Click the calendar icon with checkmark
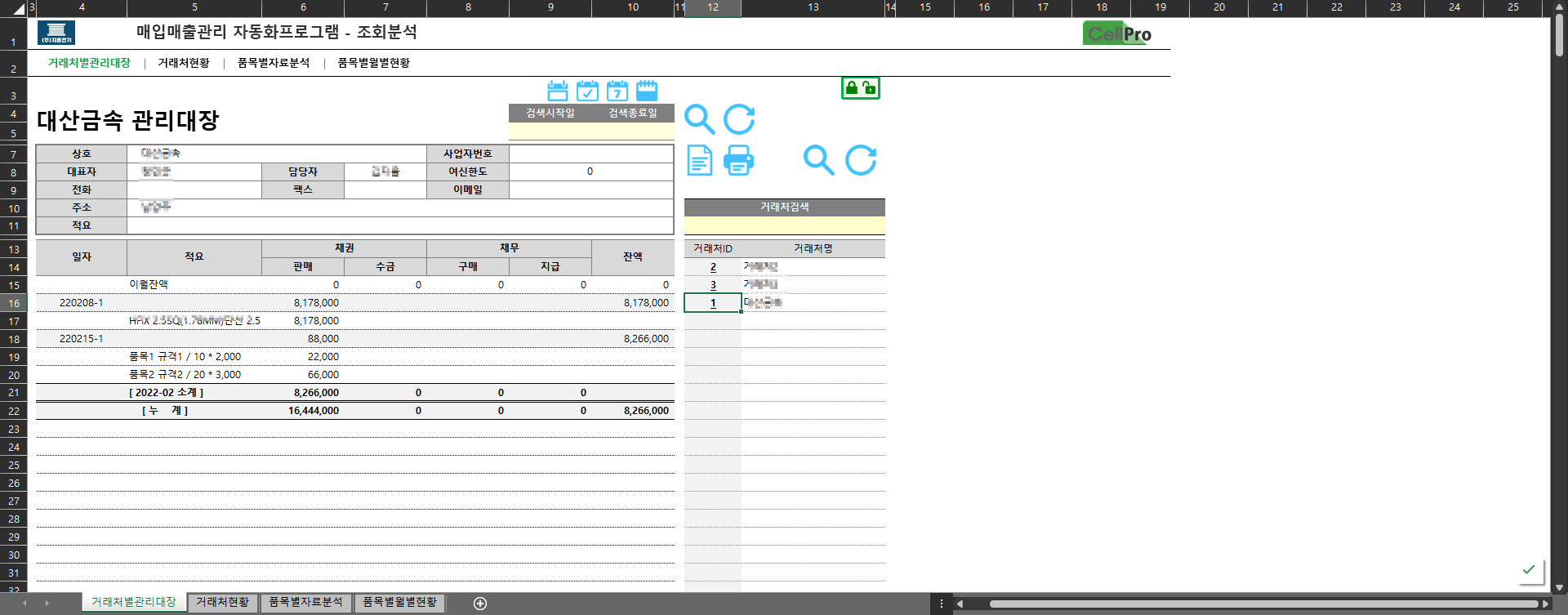Viewport: 1568px width, 615px height. 587,91
